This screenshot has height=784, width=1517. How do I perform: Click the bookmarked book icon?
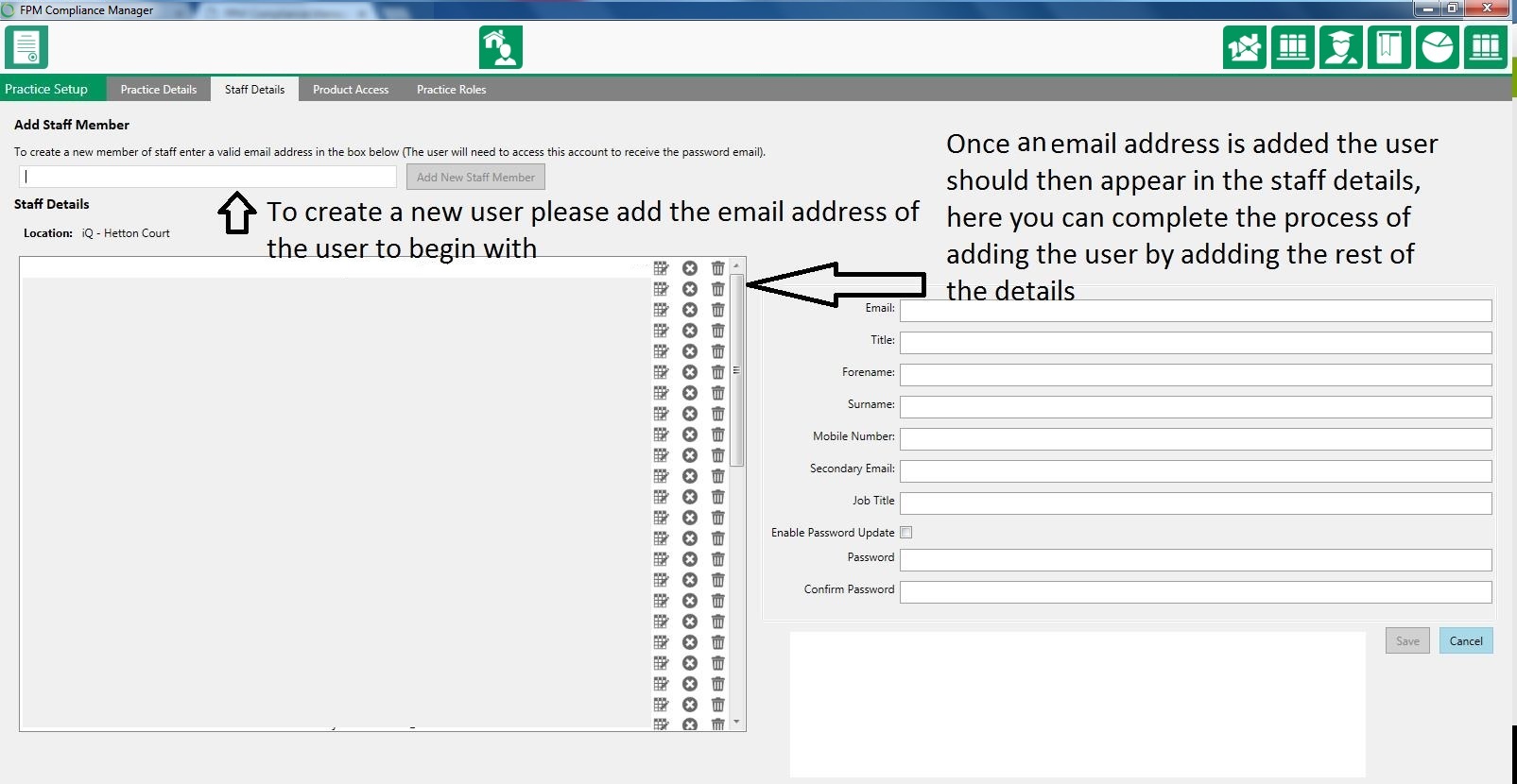(x=1388, y=47)
